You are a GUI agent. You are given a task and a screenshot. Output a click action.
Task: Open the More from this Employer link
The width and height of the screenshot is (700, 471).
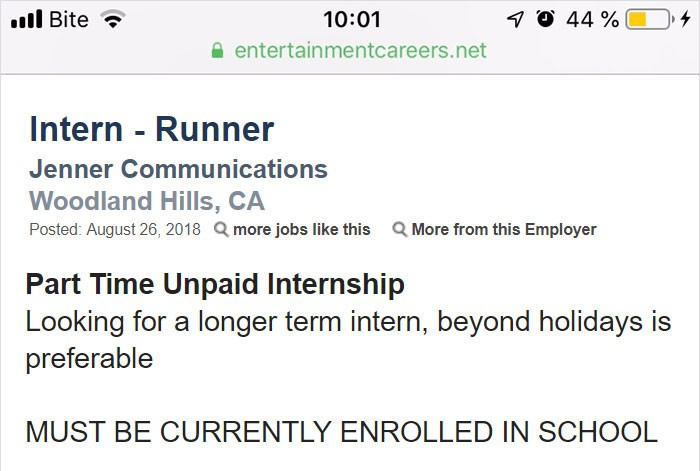503,229
